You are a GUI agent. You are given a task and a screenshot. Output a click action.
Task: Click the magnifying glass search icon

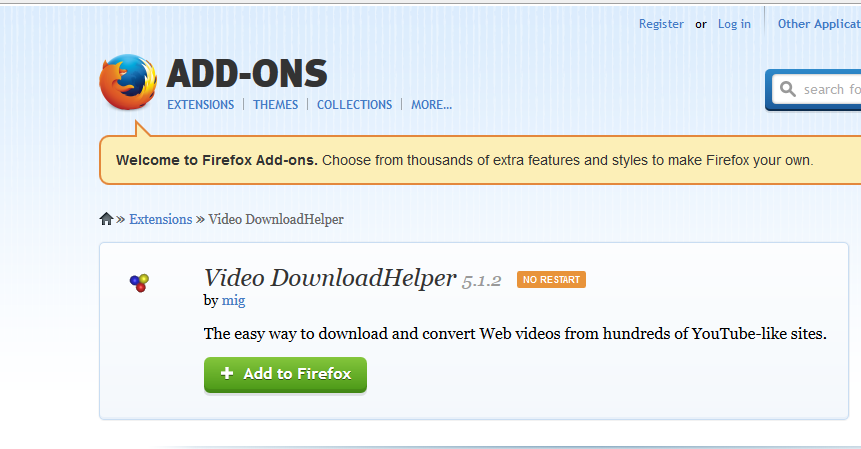coord(787,89)
